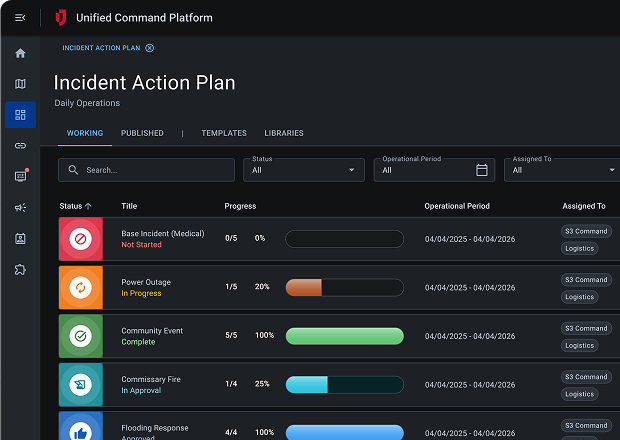The width and height of the screenshot is (620, 440).
Task: Click the puzzle piece extensions icon
Action: 20,270
